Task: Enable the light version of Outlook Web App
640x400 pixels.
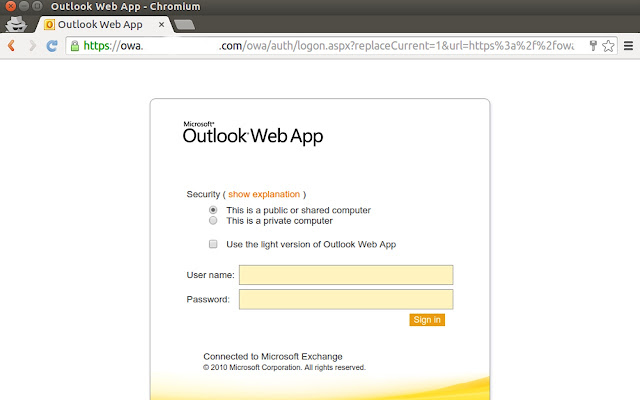Action: (x=213, y=244)
